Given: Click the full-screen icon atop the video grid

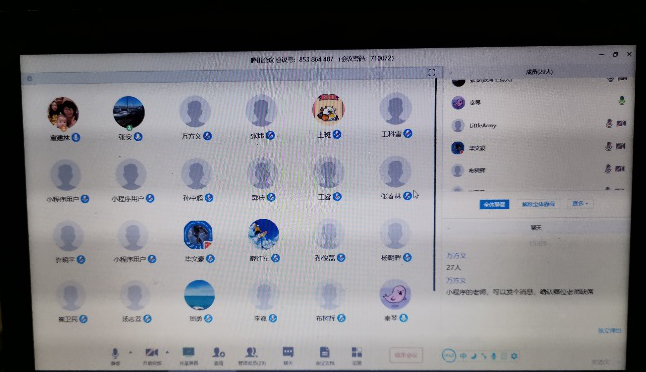Looking at the screenshot, I should tap(431, 73).
